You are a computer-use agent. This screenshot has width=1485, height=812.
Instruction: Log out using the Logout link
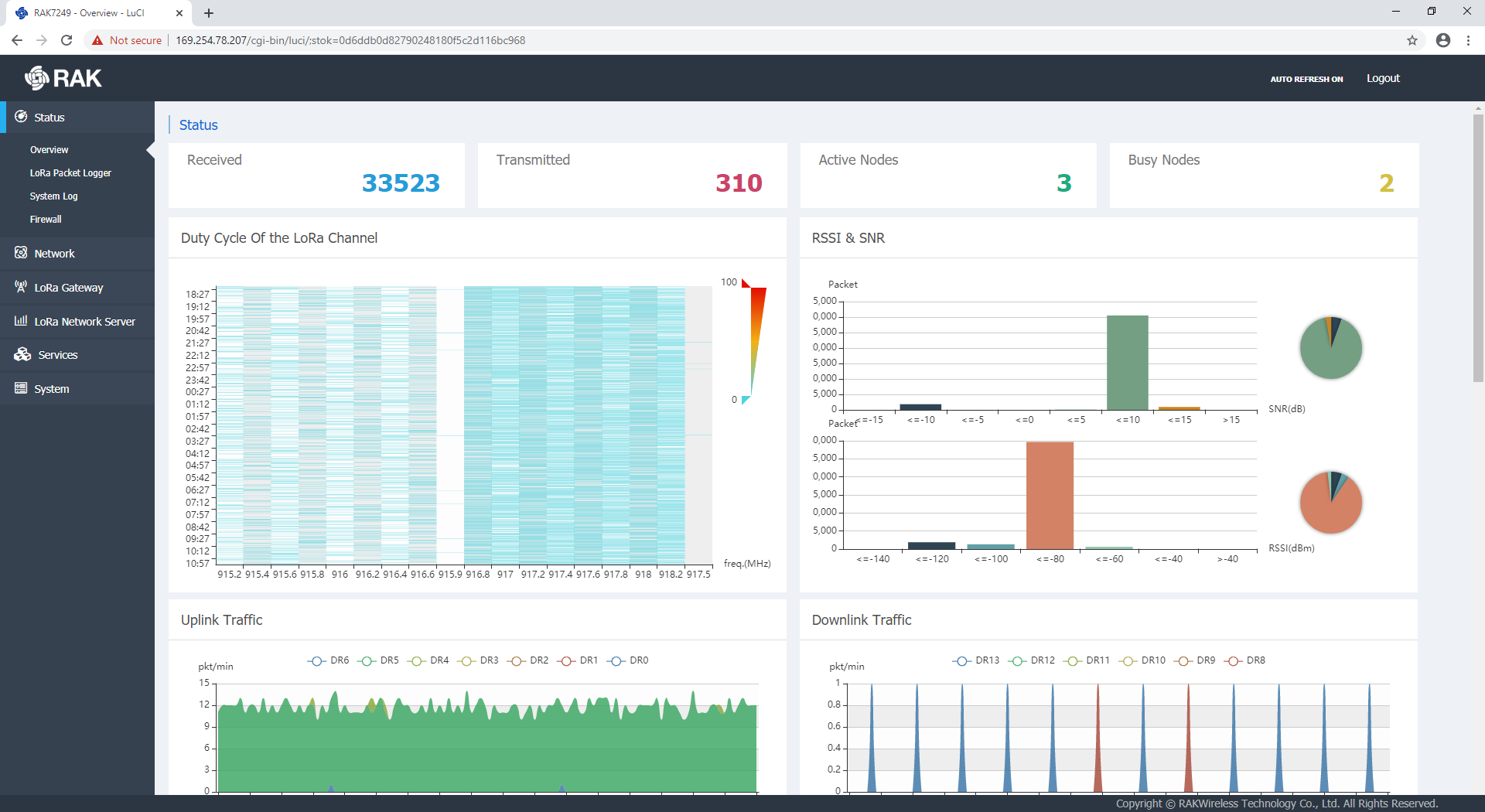(x=1383, y=78)
